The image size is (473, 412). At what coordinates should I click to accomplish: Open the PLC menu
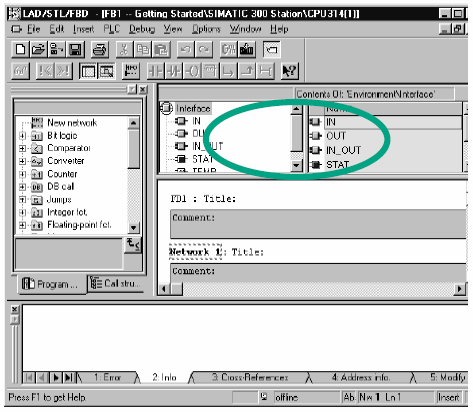click(x=111, y=29)
